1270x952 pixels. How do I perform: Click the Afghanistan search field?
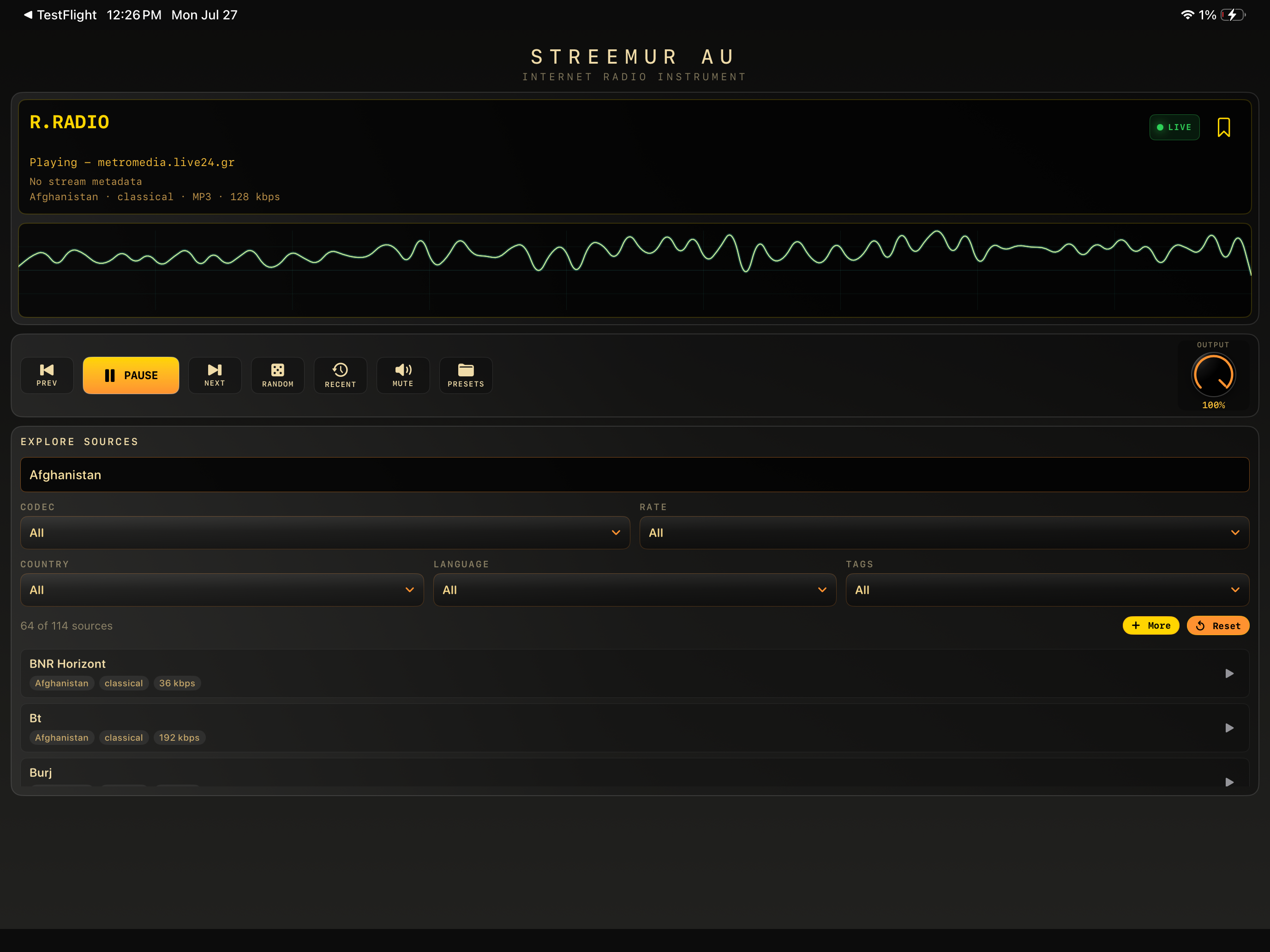coord(635,475)
